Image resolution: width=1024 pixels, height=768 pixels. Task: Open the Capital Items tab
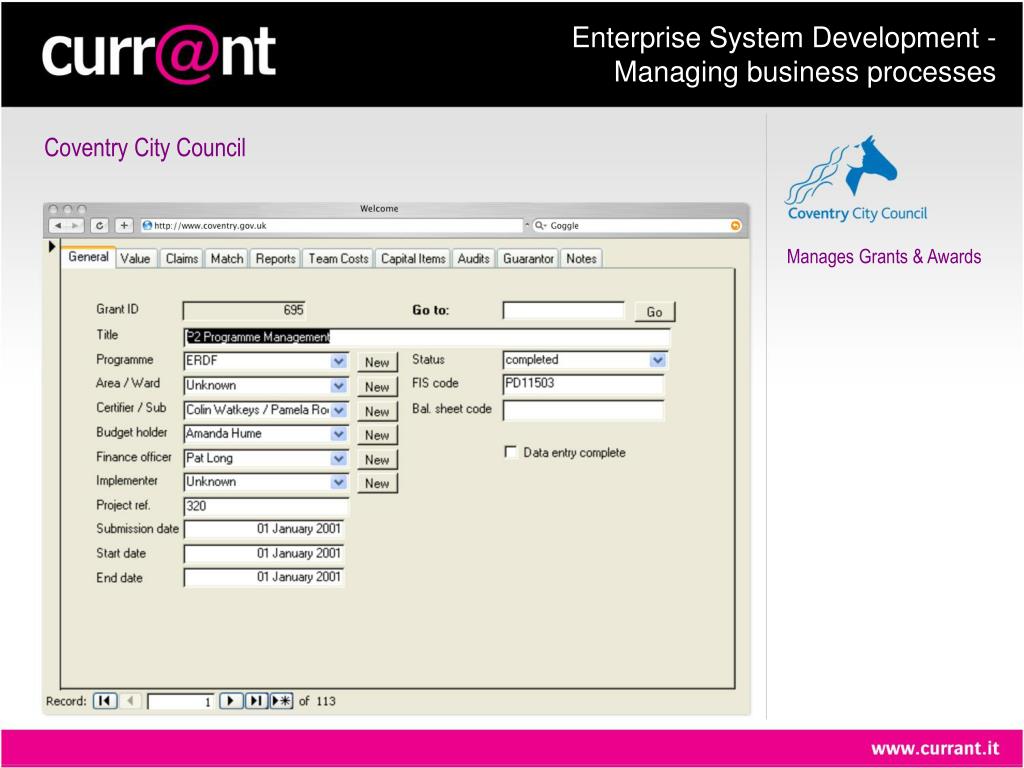pyautogui.click(x=413, y=259)
